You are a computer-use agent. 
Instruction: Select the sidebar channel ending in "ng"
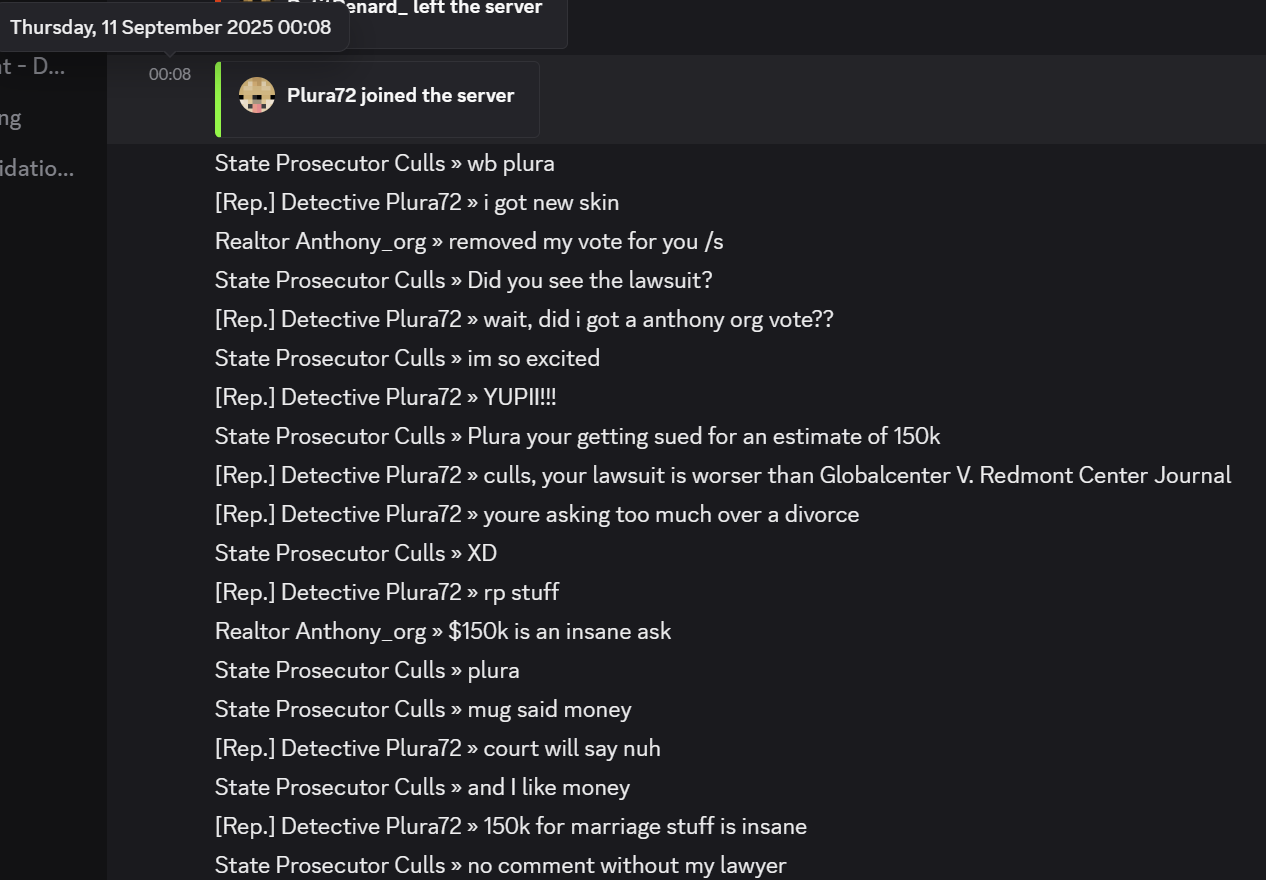[x=11, y=118]
